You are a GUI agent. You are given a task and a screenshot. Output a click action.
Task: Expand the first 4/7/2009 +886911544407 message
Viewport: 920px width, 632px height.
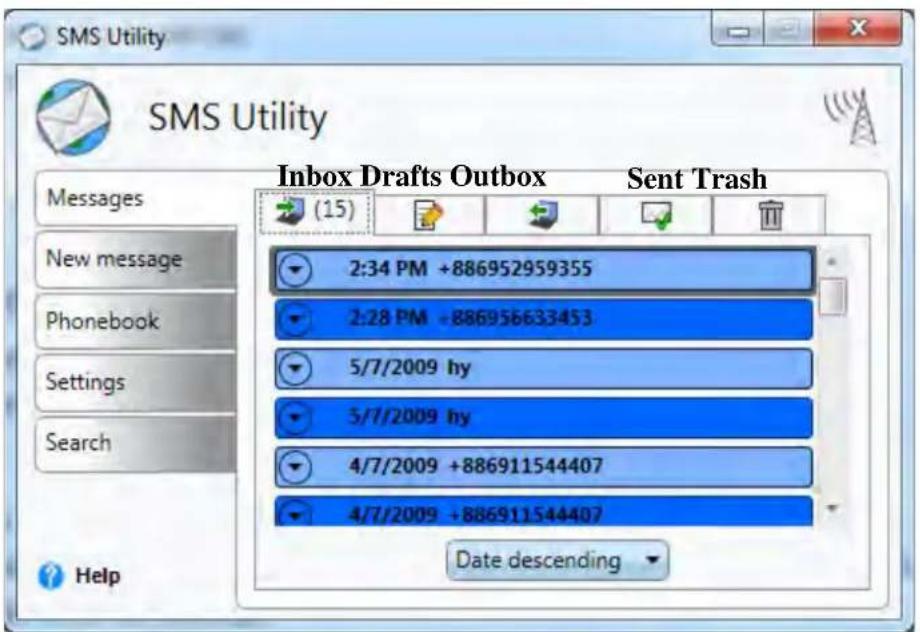pyautogui.click(x=295, y=467)
